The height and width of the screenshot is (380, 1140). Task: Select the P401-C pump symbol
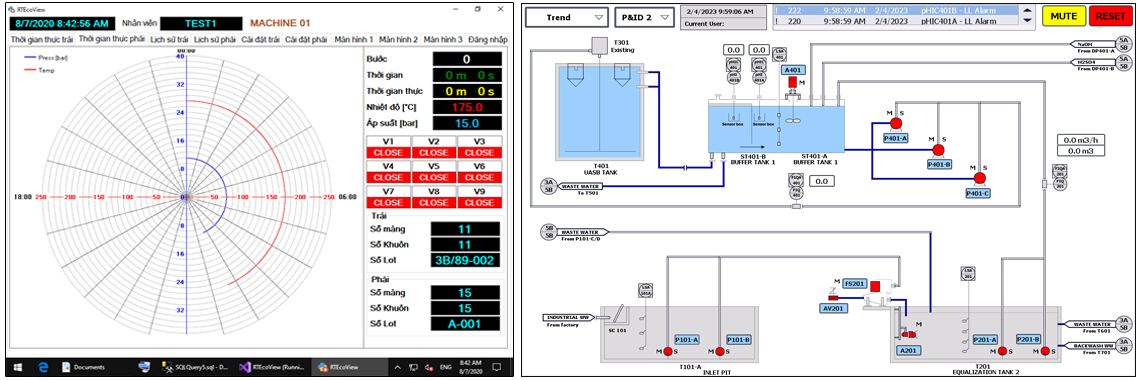(979, 178)
